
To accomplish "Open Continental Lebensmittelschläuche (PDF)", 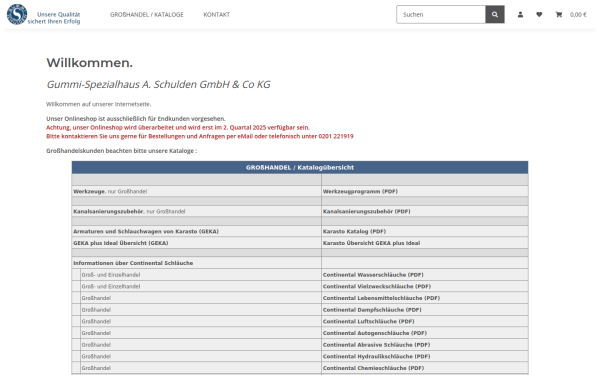I will (x=381, y=298).
